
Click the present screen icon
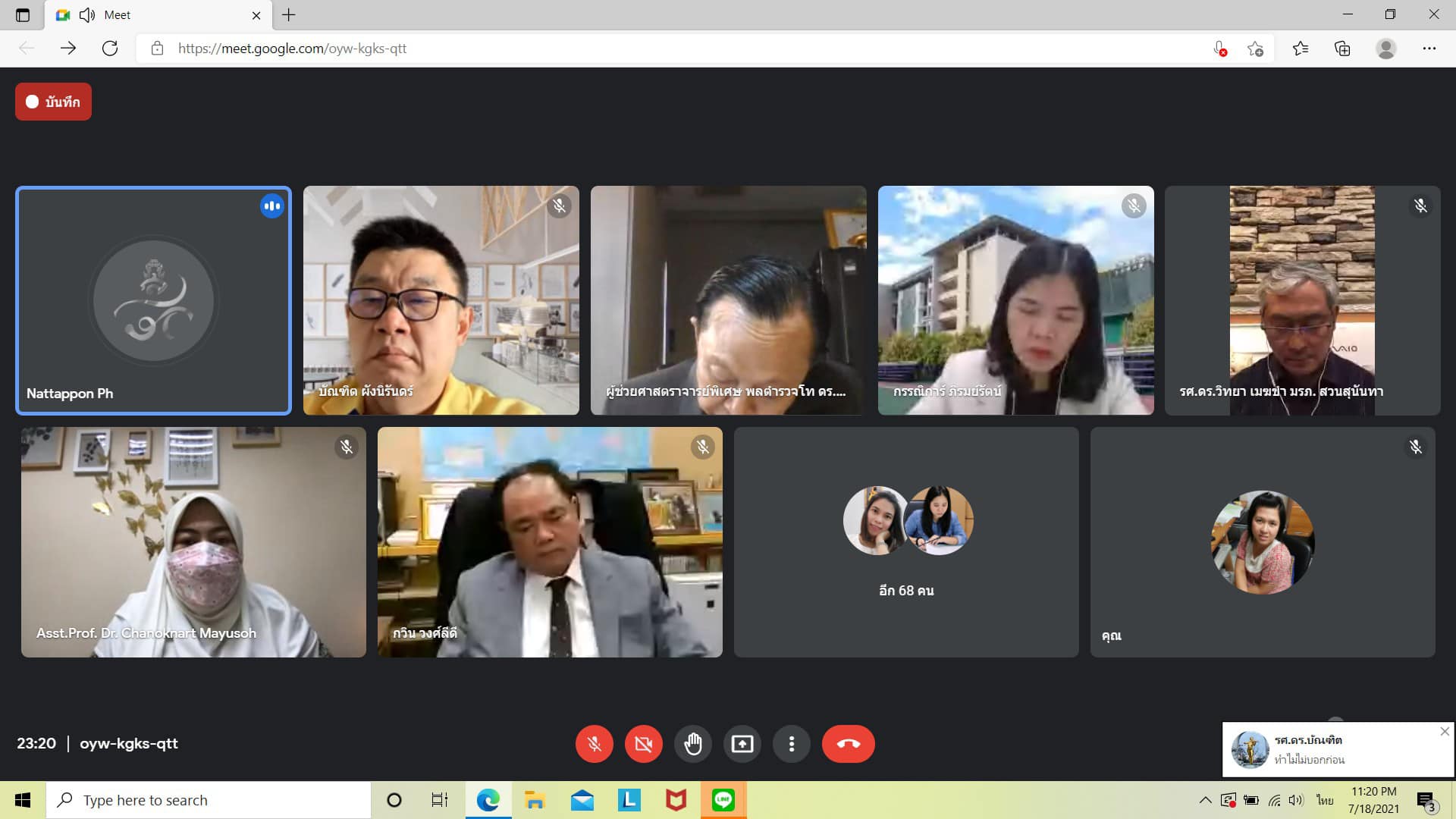pyautogui.click(x=742, y=744)
